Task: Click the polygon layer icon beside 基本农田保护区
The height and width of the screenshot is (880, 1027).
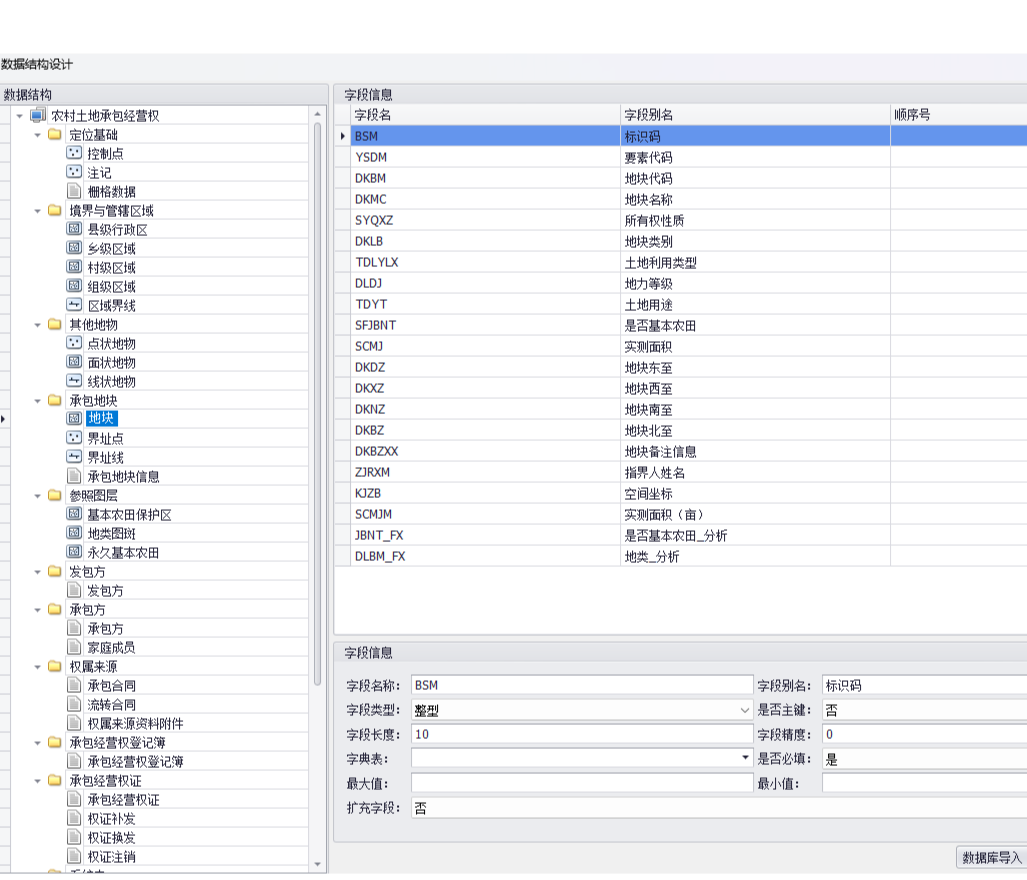Action: (x=74, y=514)
